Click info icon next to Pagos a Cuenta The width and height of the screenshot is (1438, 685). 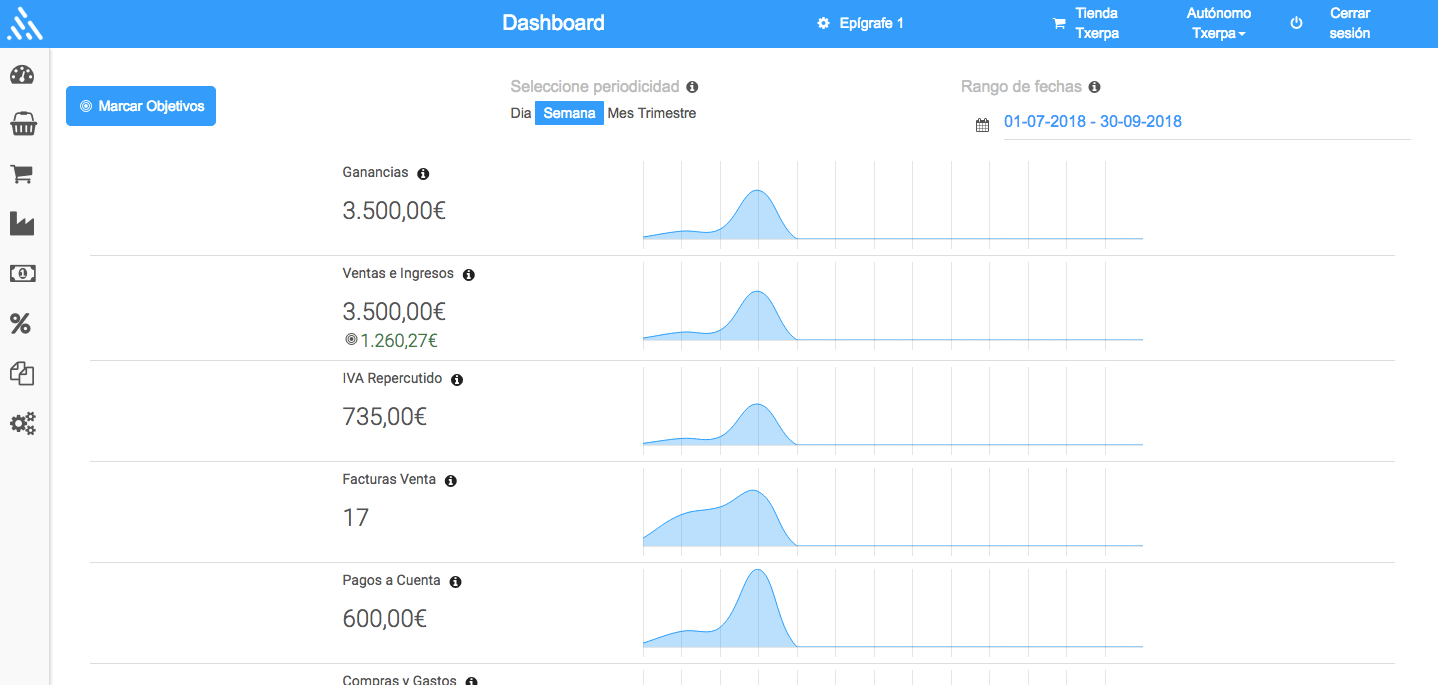(455, 582)
